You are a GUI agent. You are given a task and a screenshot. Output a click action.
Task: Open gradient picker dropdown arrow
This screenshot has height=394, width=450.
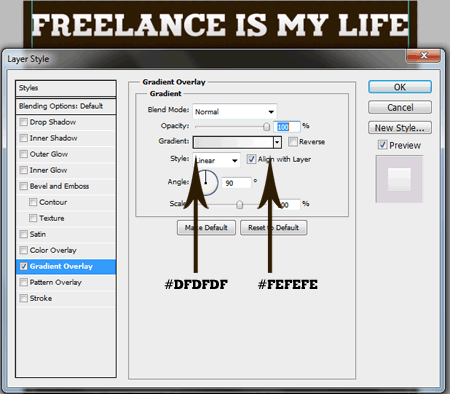coord(277,142)
